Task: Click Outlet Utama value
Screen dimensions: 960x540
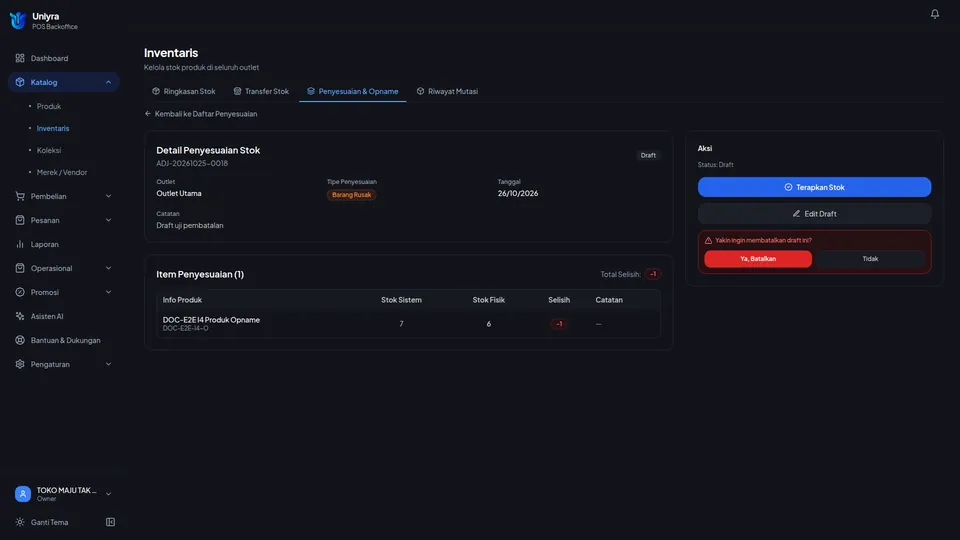Action: point(179,193)
